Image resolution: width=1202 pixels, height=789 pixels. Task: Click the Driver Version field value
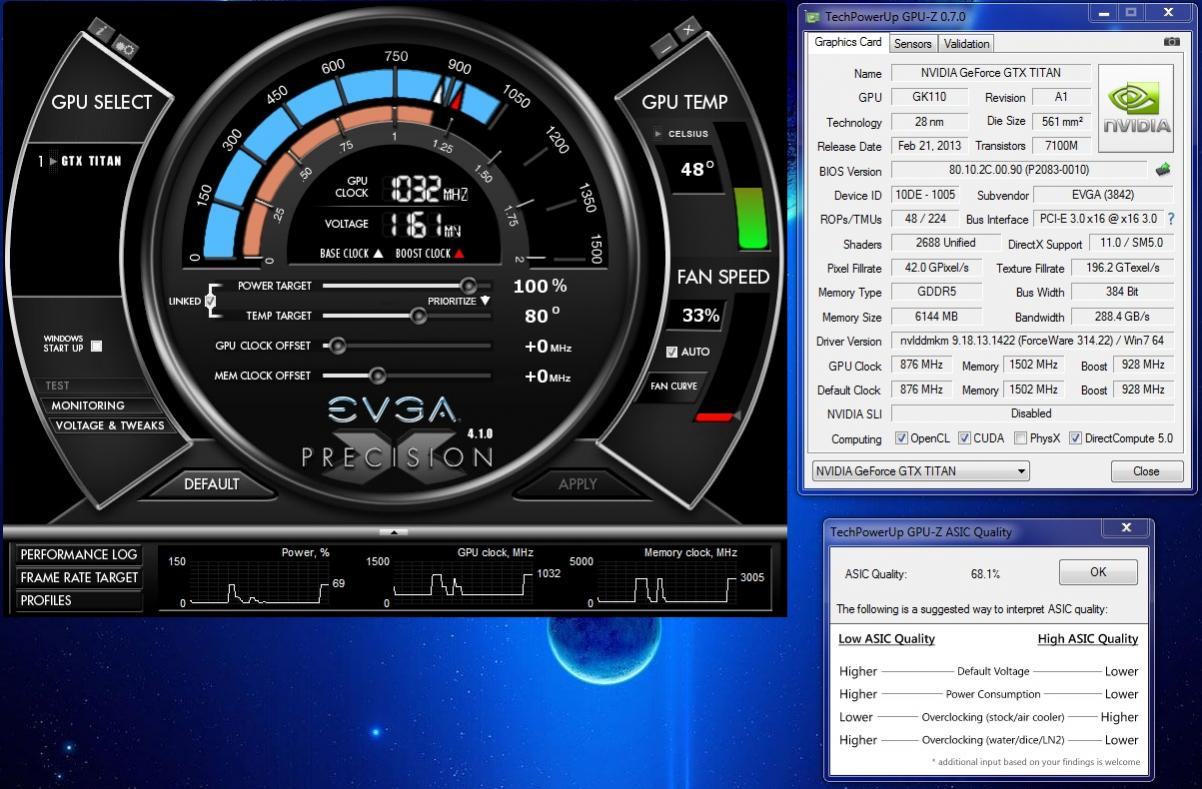[x=1032, y=341]
